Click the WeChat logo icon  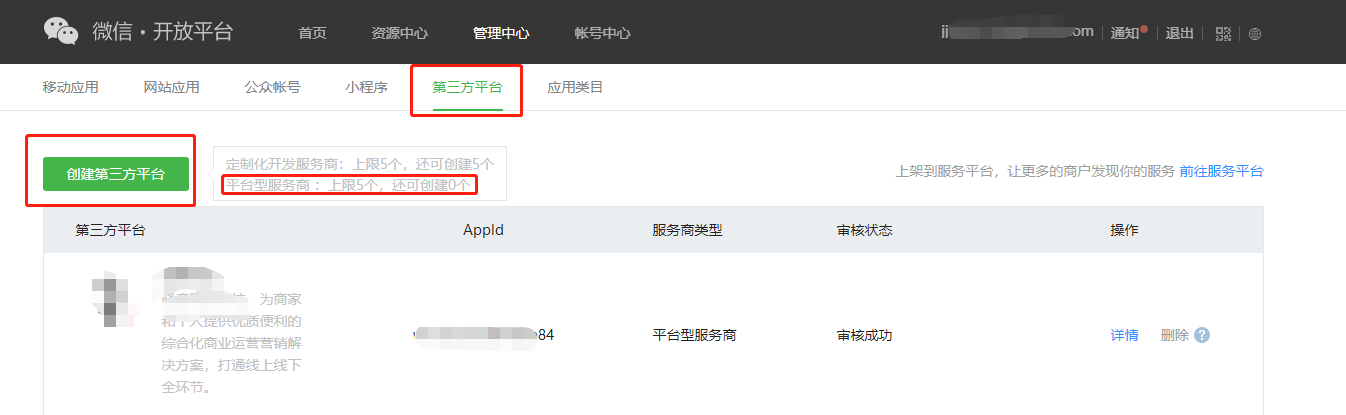click(61, 32)
